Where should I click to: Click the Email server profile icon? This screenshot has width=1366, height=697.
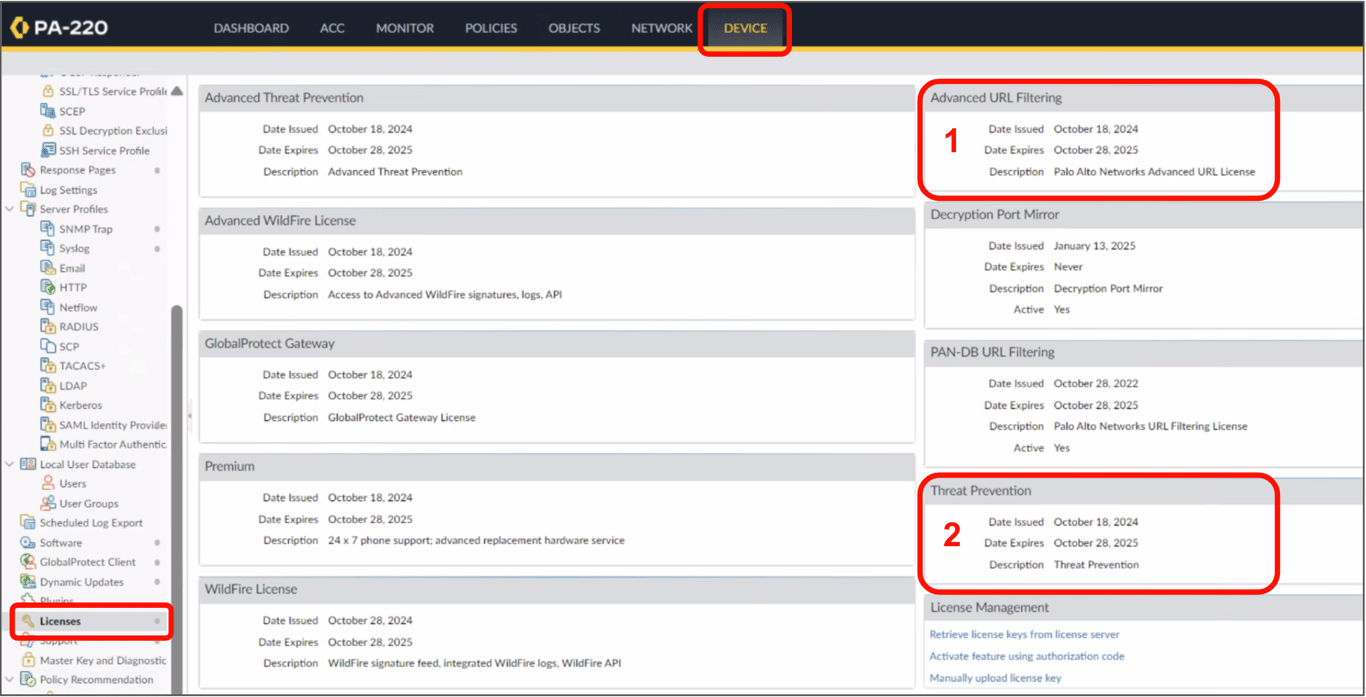tap(47, 268)
